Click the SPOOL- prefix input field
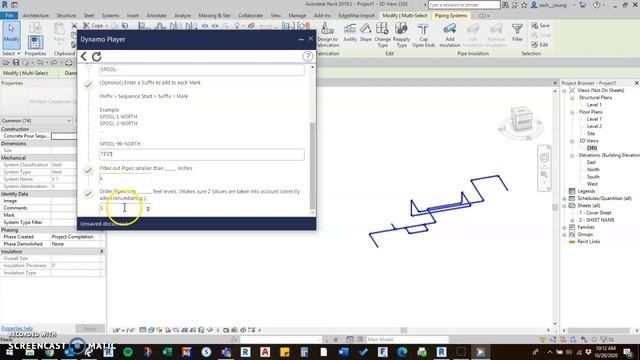The height and width of the screenshot is (360, 640). pos(202,70)
